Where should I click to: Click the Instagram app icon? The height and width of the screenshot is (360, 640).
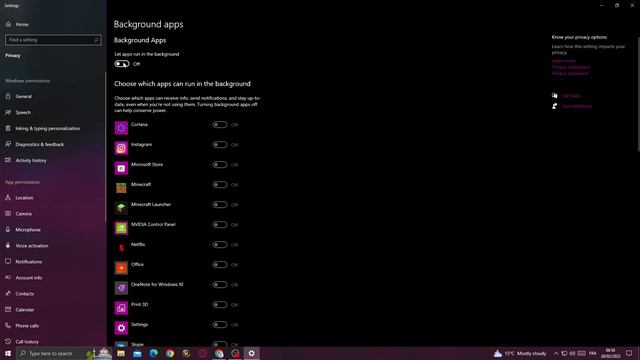[121, 148]
